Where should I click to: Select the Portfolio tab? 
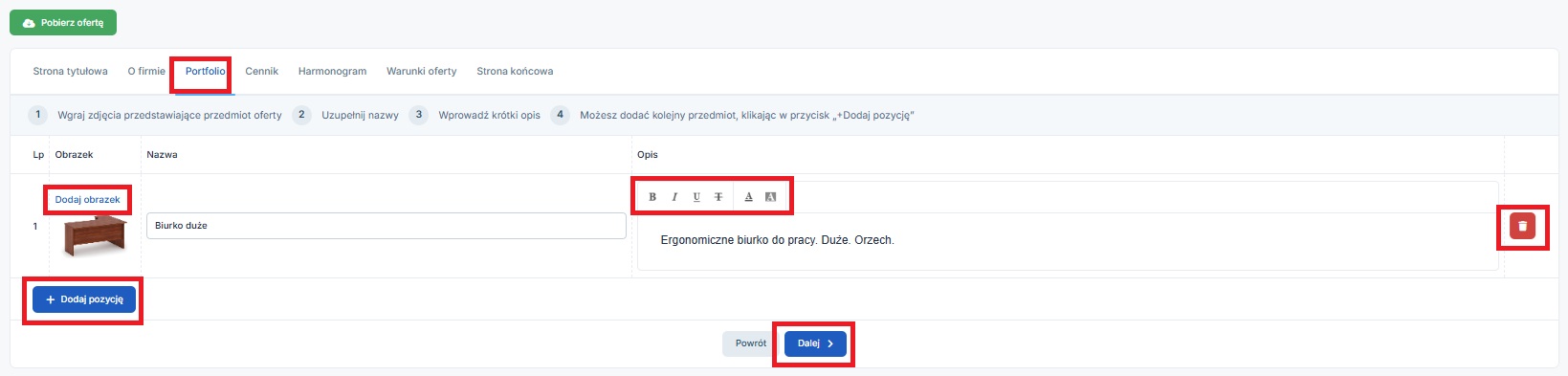tap(206, 71)
